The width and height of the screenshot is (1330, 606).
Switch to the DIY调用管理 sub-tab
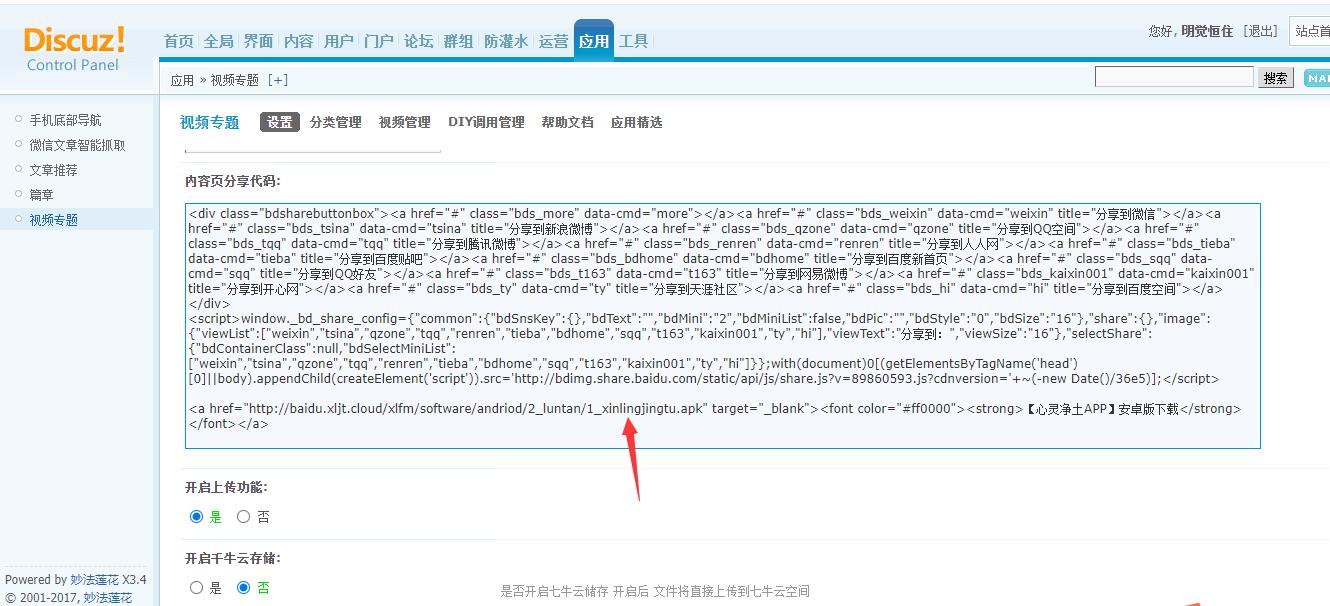tap(486, 122)
